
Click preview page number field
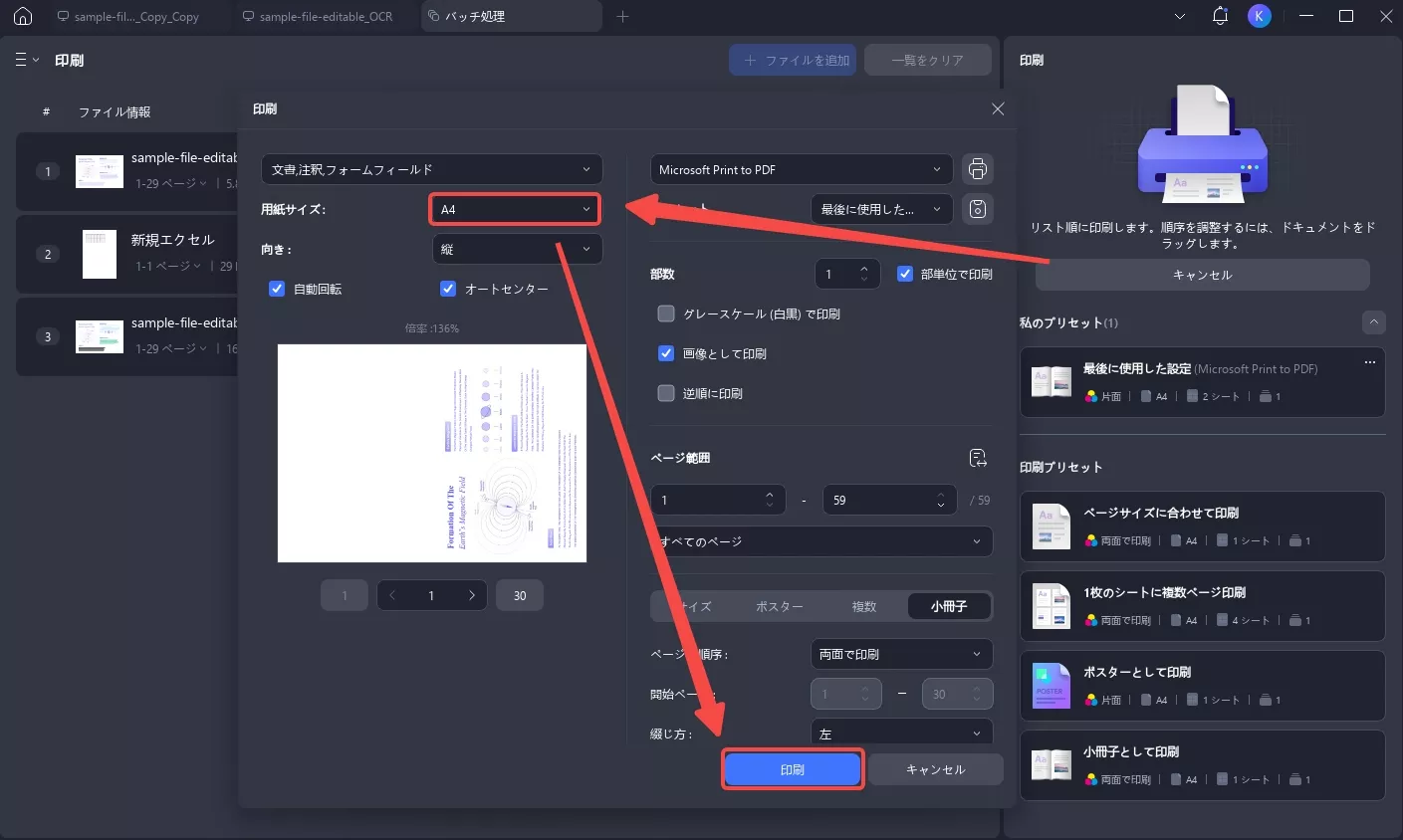coord(431,595)
